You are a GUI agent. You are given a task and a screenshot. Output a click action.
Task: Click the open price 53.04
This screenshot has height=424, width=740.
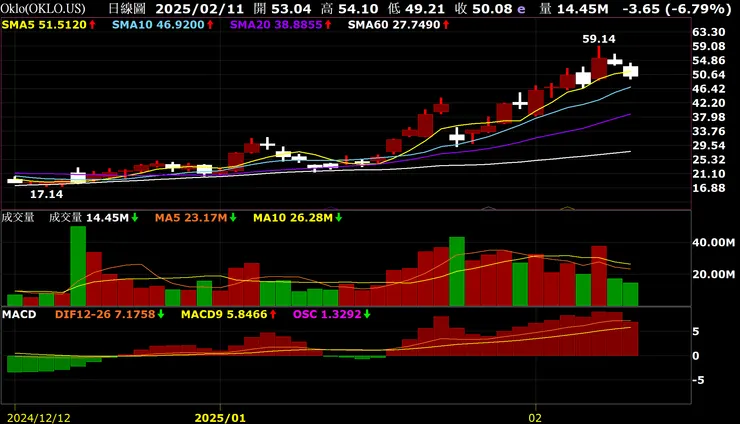tap(292, 8)
